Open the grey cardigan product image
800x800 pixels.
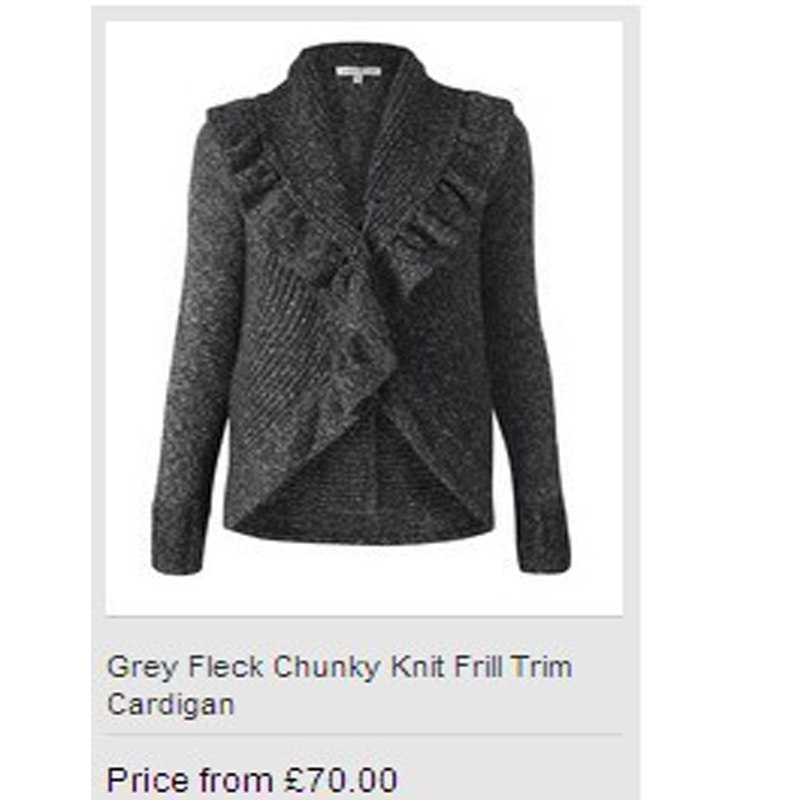point(364,317)
